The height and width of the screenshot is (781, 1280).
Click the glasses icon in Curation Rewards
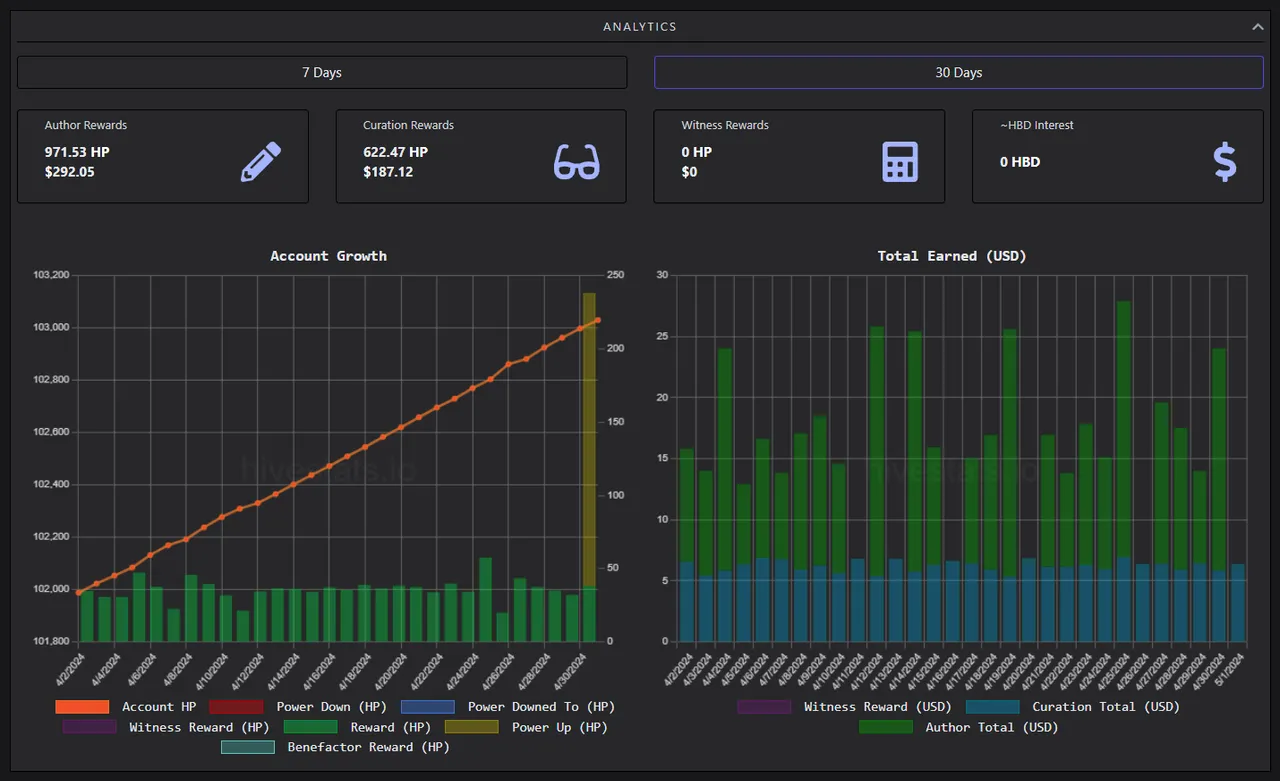pos(577,162)
